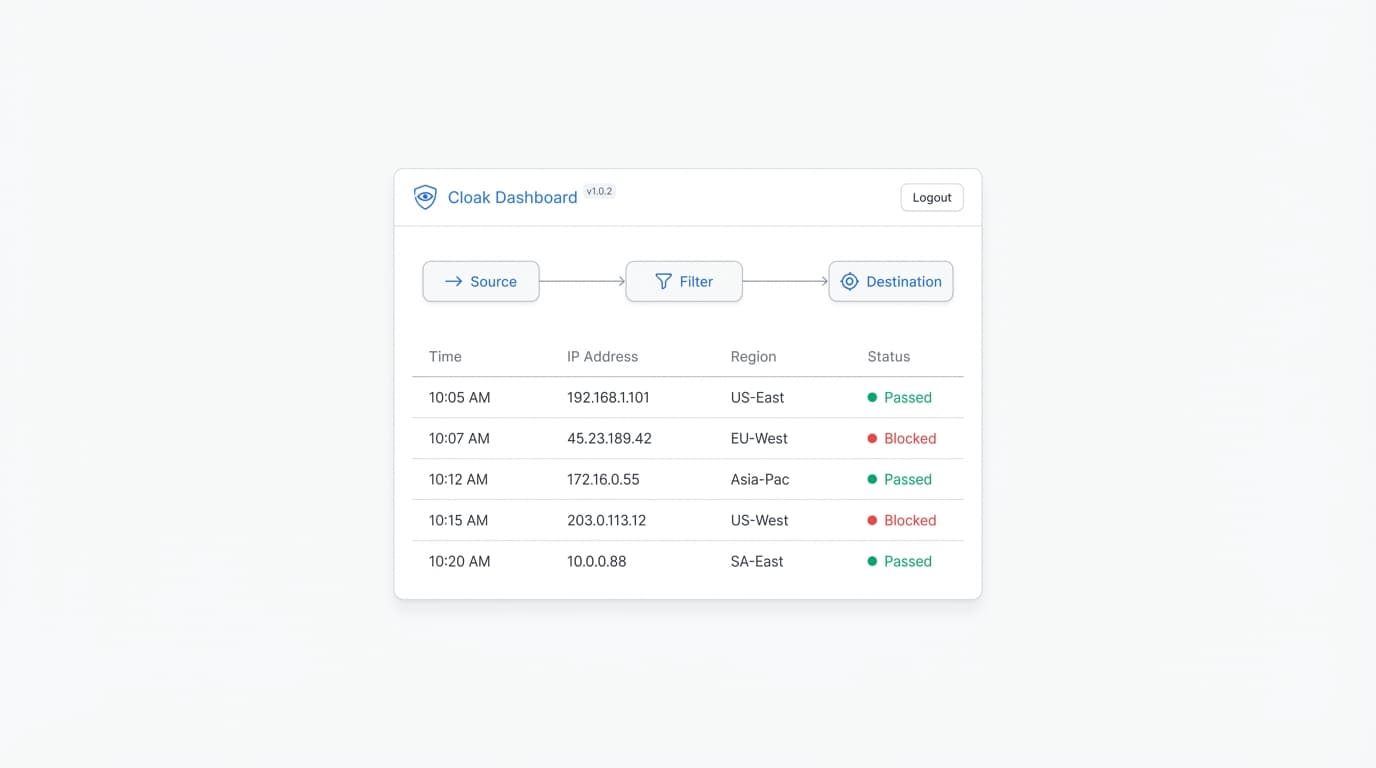Click the funnel icon in Filter
This screenshot has width=1376, height=768.
(663, 282)
